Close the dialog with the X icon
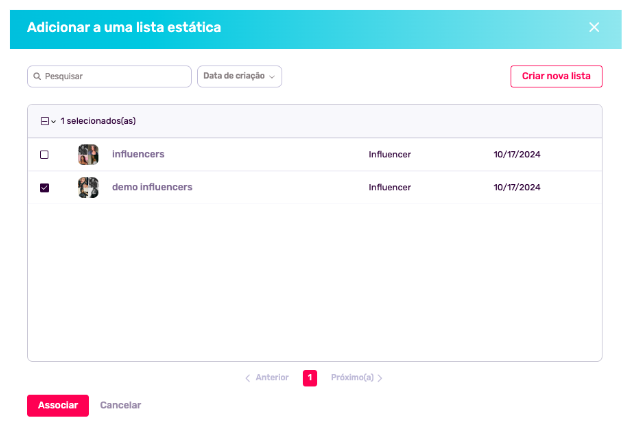The image size is (628, 428). (x=594, y=27)
